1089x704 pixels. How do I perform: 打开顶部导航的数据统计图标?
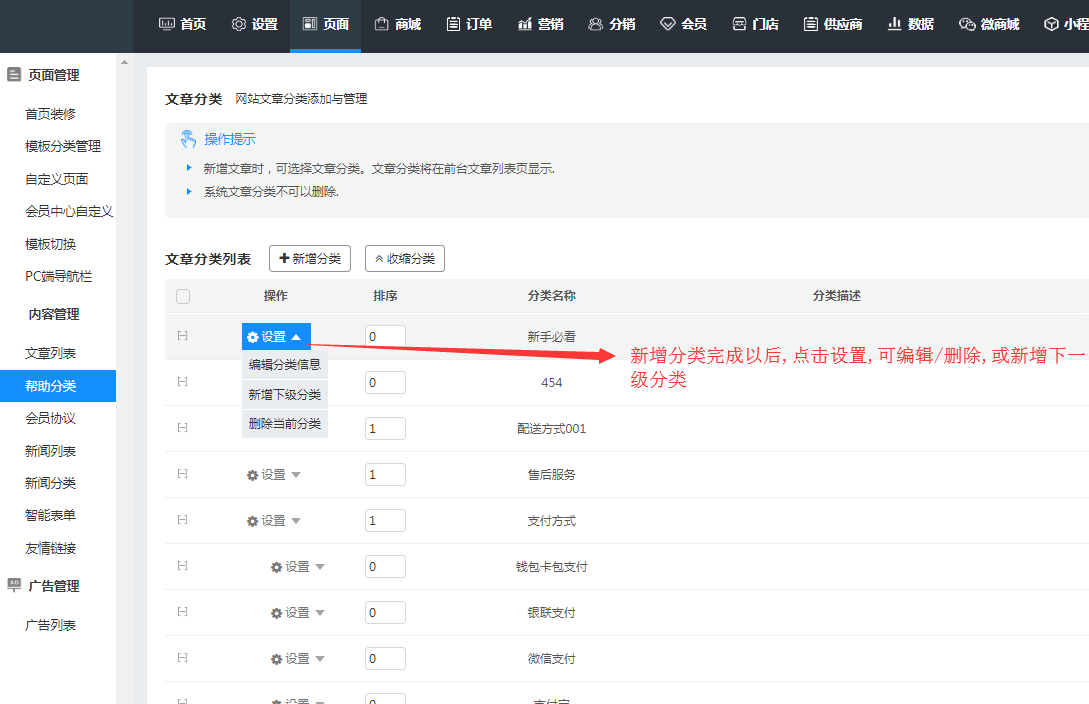[893, 22]
